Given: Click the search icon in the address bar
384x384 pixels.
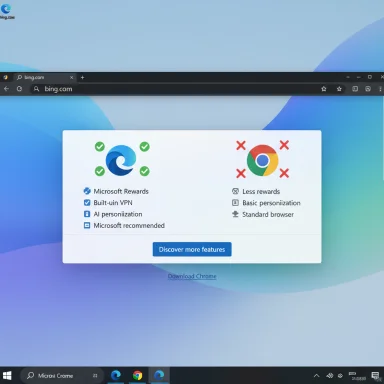Looking at the screenshot, I should tap(36, 89).
